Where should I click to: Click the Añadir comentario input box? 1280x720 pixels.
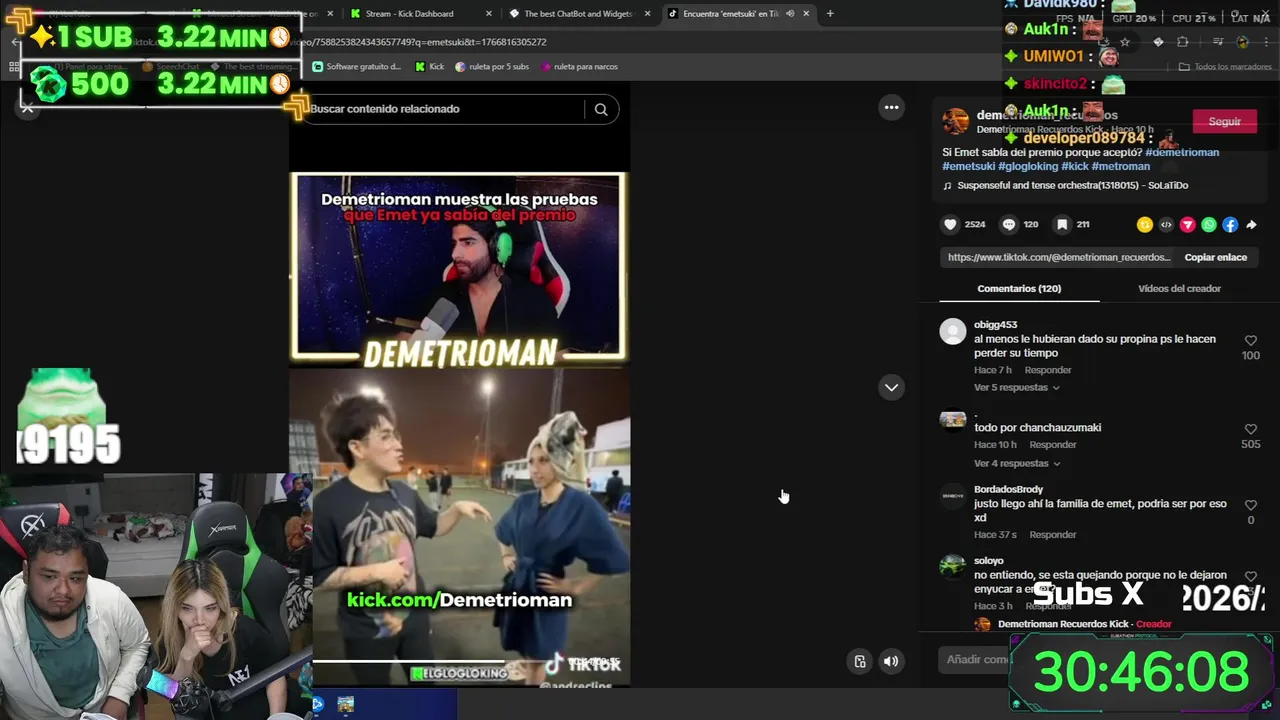point(975,659)
